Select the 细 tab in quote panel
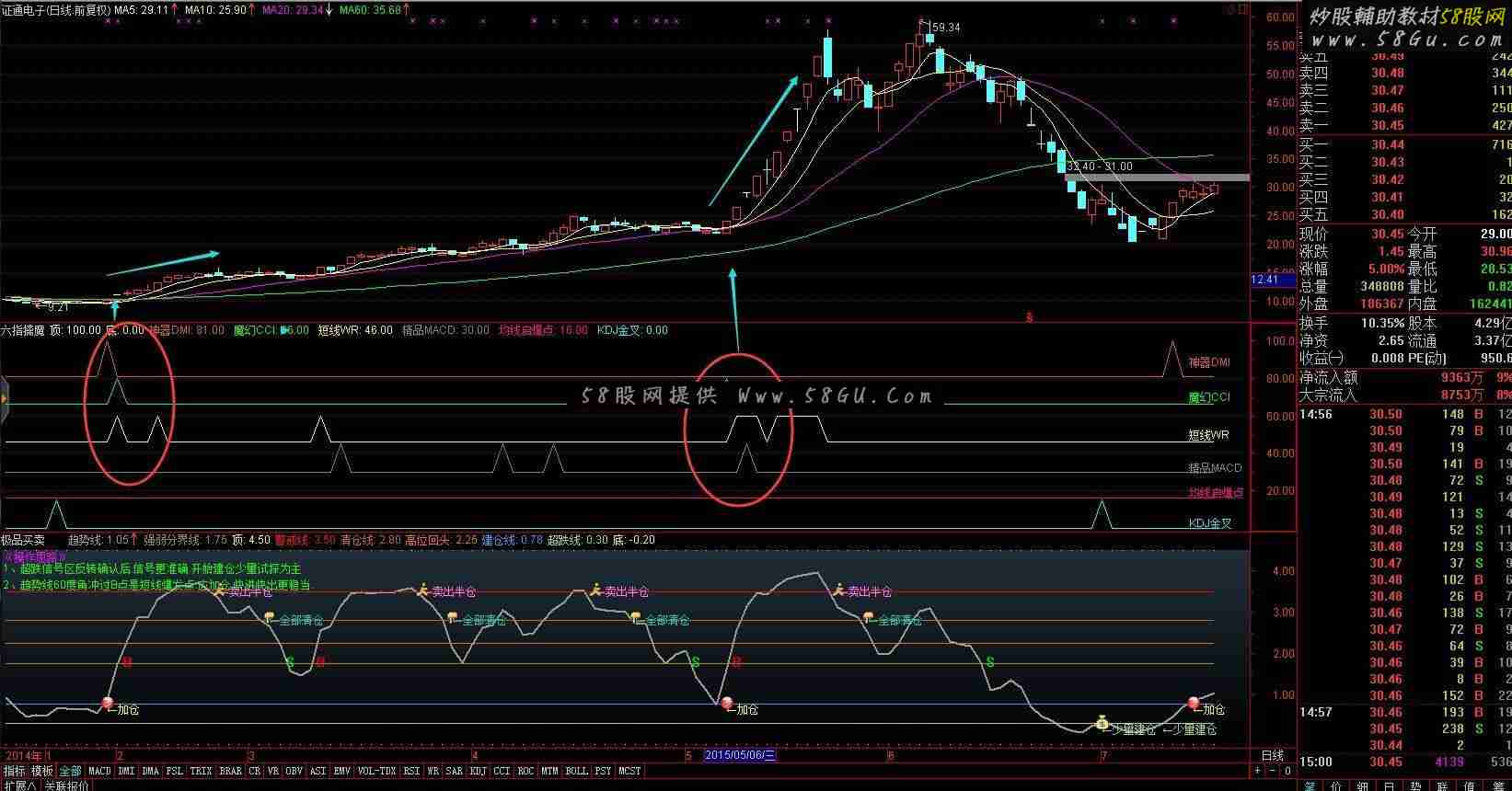 [x=1363, y=785]
